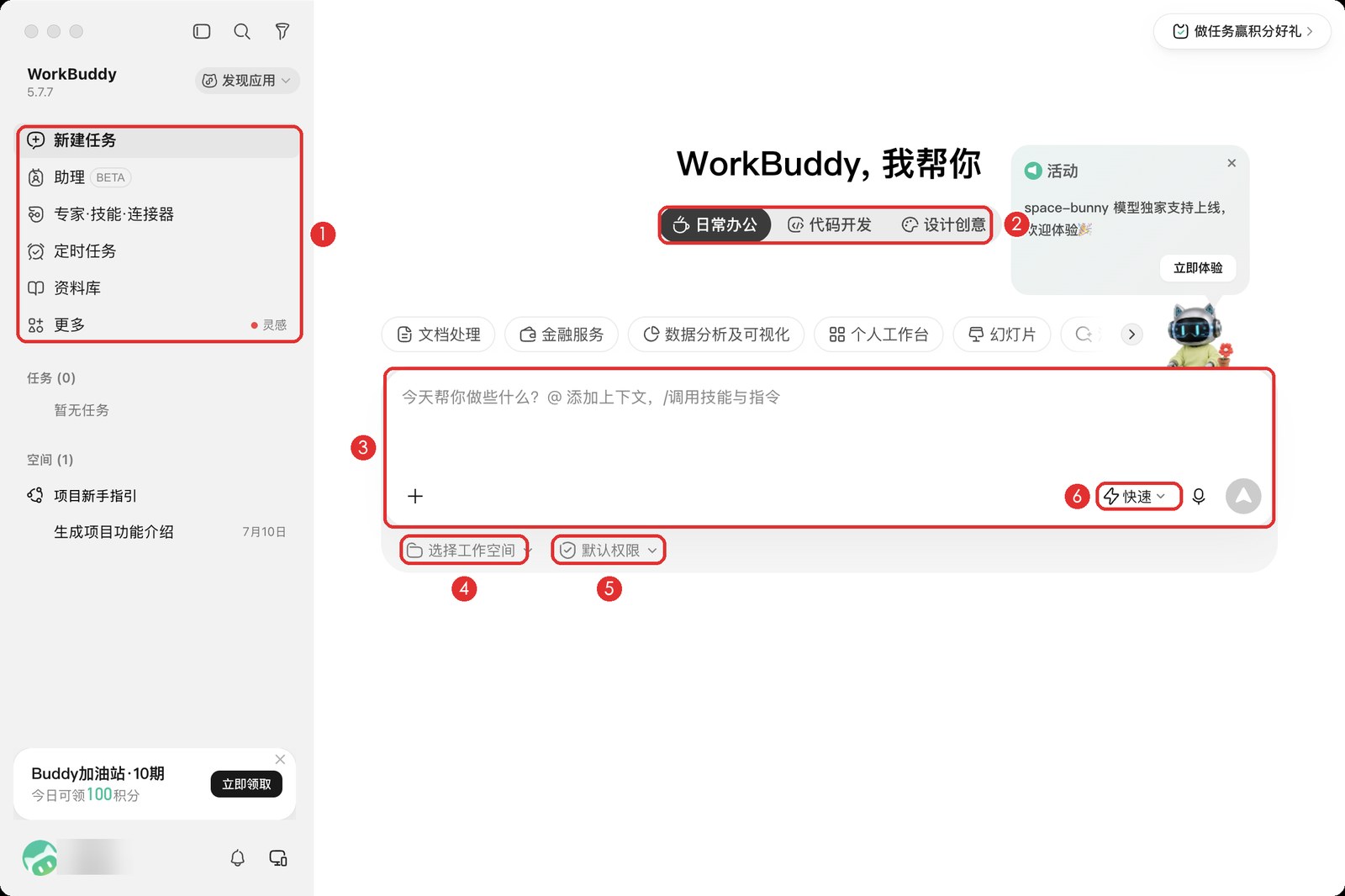Close the Buddy加油站 promo card
The image size is (1345, 896).
coord(280,759)
